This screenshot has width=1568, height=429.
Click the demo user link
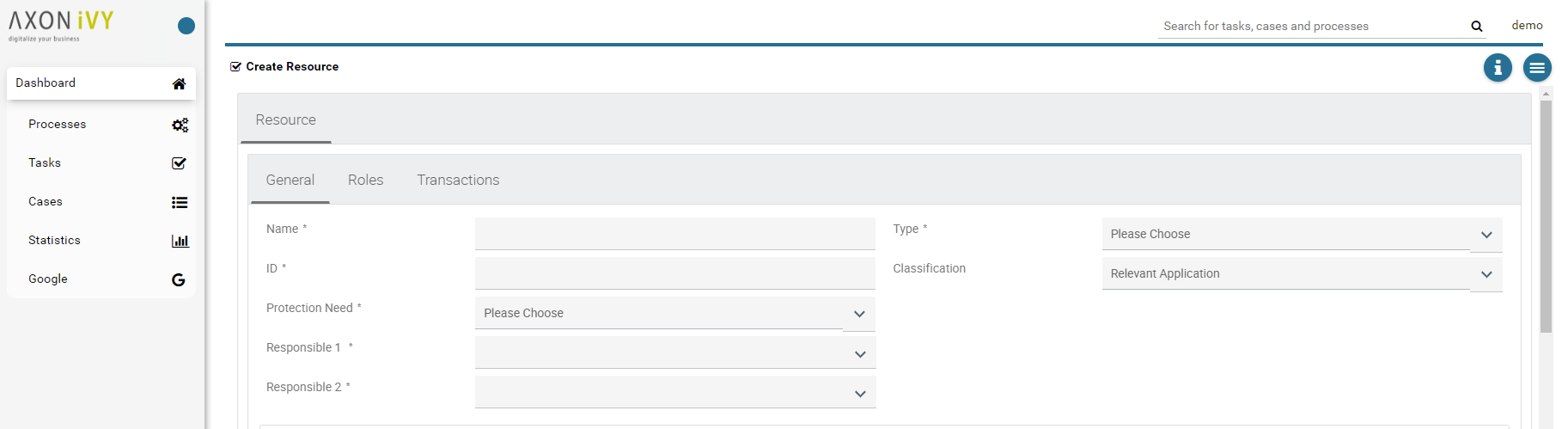(x=1527, y=26)
